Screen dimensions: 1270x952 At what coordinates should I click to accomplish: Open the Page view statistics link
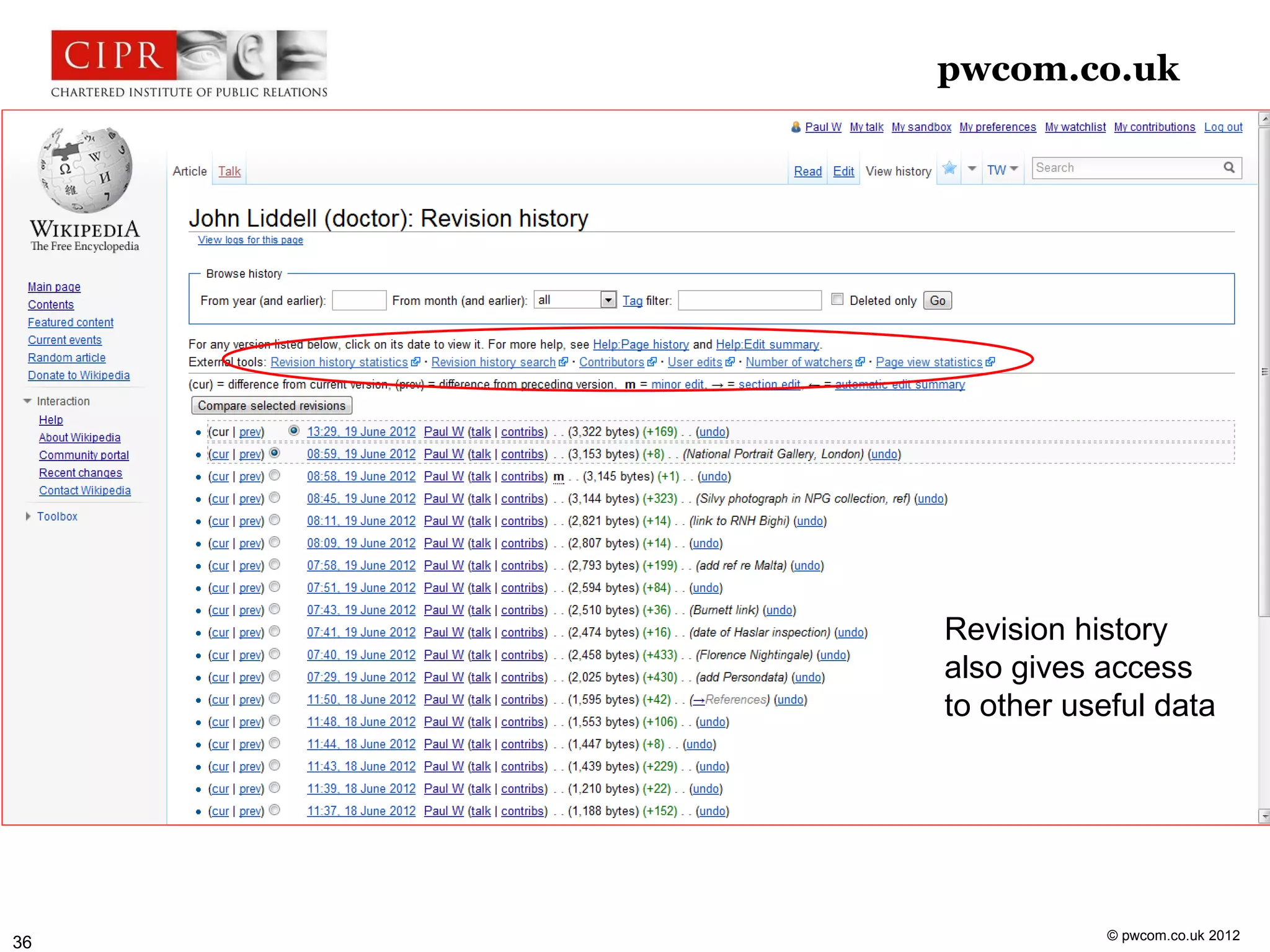pyautogui.click(x=929, y=362)
